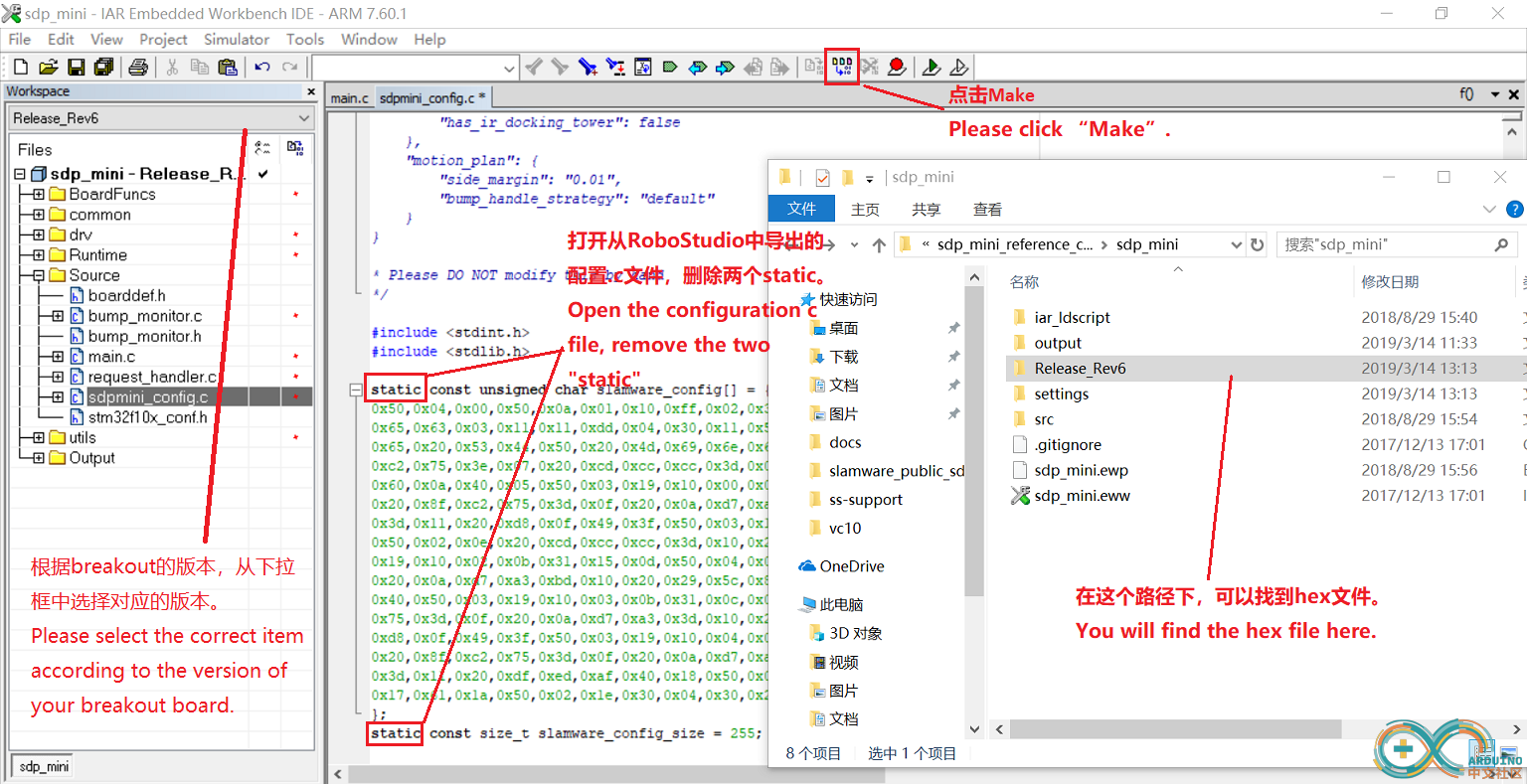
Task: Sort files by the 修改日期 column header
Action: tap(1390, 282)
